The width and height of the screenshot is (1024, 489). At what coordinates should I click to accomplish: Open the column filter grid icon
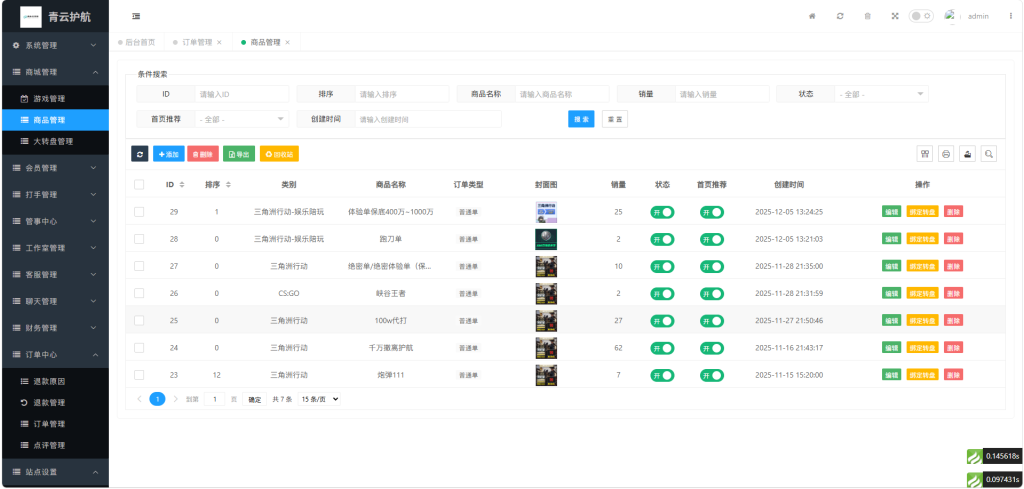[x=925, y=154]
